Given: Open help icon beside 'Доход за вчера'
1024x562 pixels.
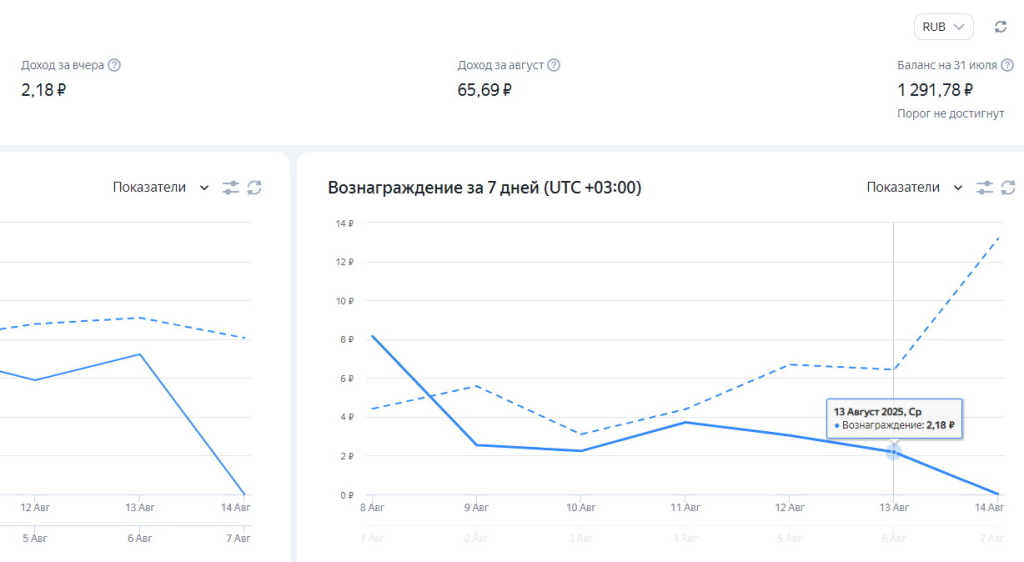Looking at the screenshot, I should [114, 65].
